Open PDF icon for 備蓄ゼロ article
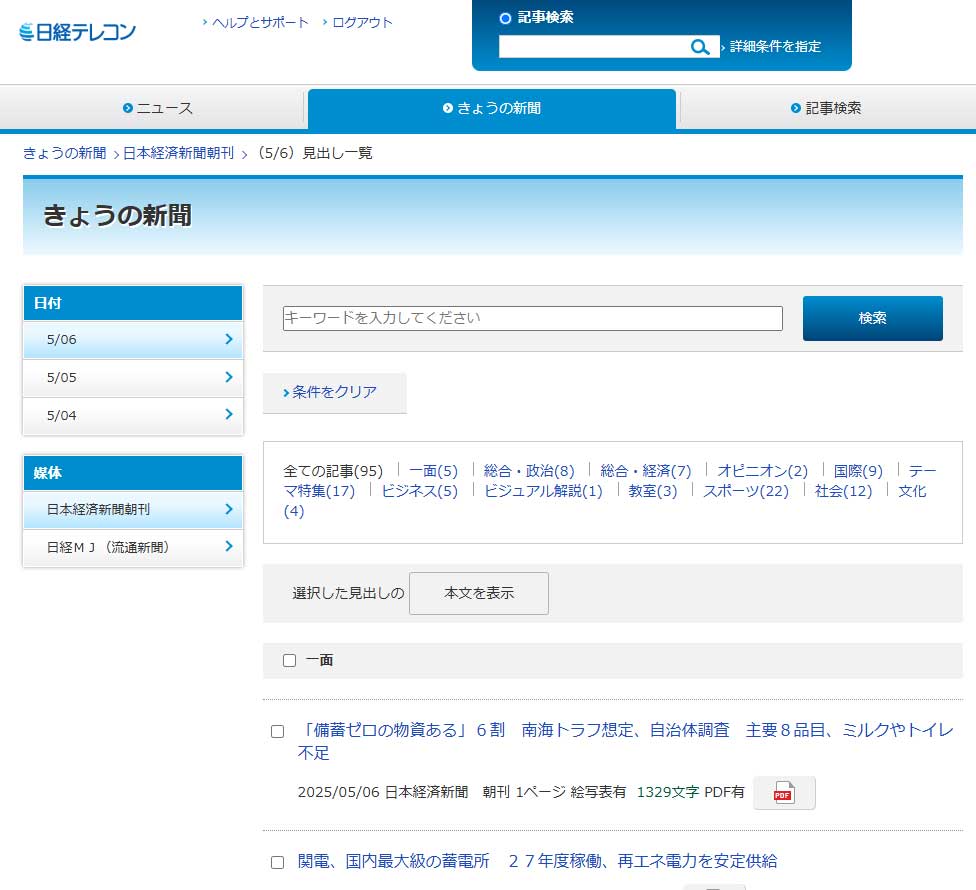Screen dimensions: 976x890 [784, 793]
